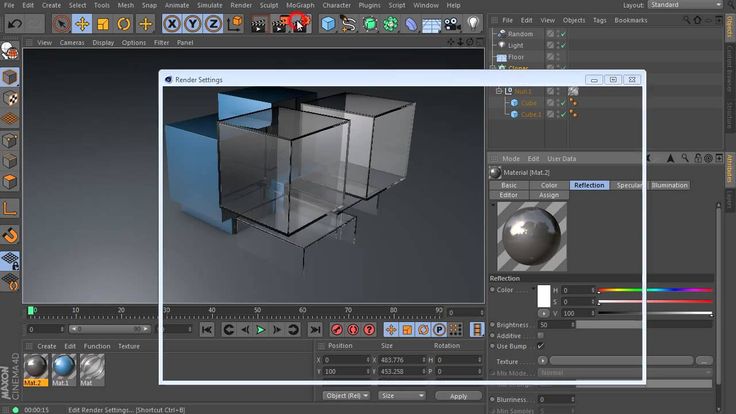
Task: Toggle the Use Bump checkbox
Action: (541, 347)
